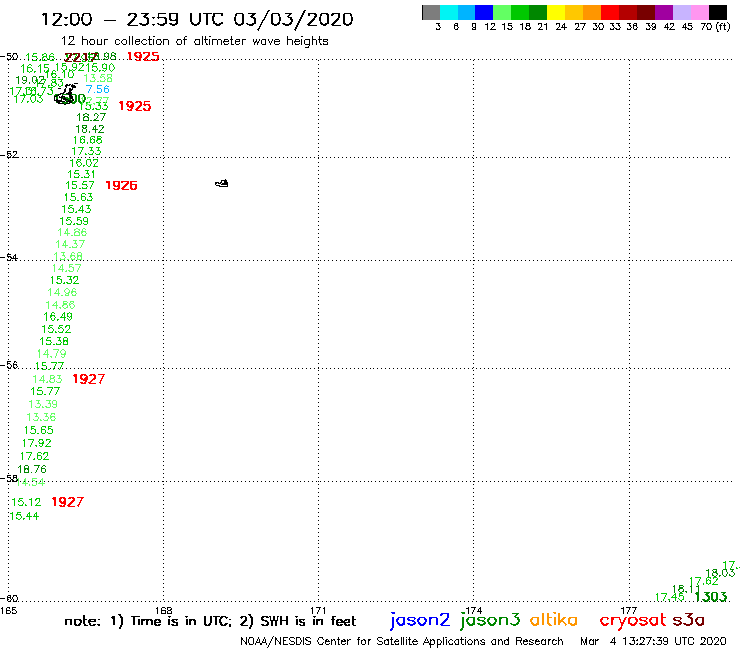Click the NOAA/NESDIS credit line

coord(402,642)
